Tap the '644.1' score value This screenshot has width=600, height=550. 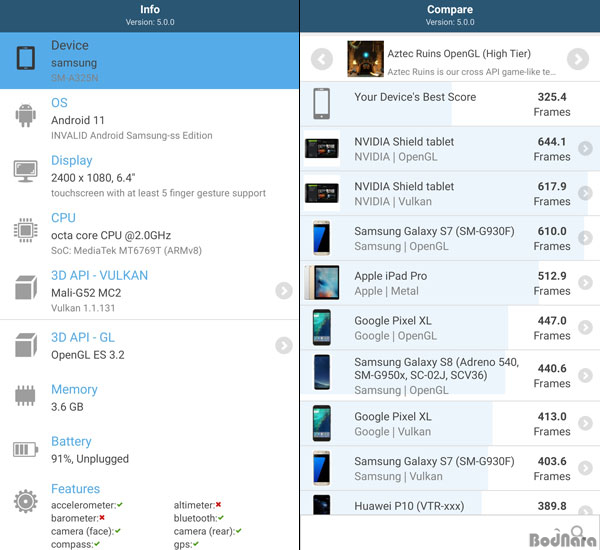tap(552, 142)
